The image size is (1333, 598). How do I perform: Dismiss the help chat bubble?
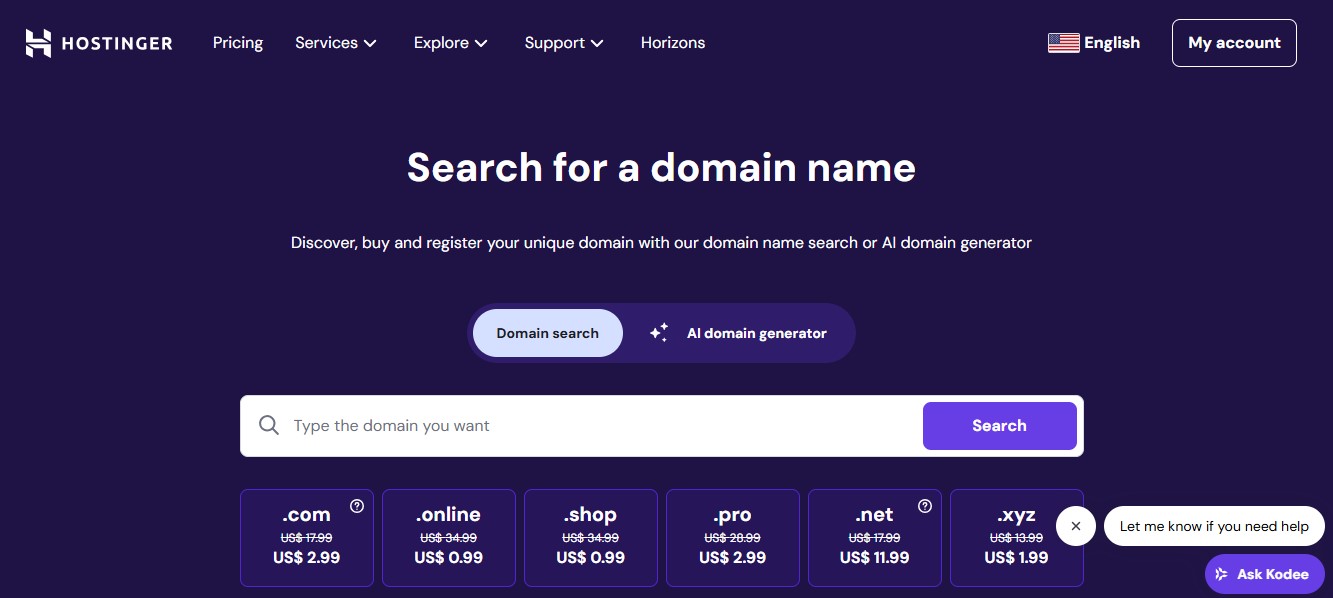(x=1076, y=526)
